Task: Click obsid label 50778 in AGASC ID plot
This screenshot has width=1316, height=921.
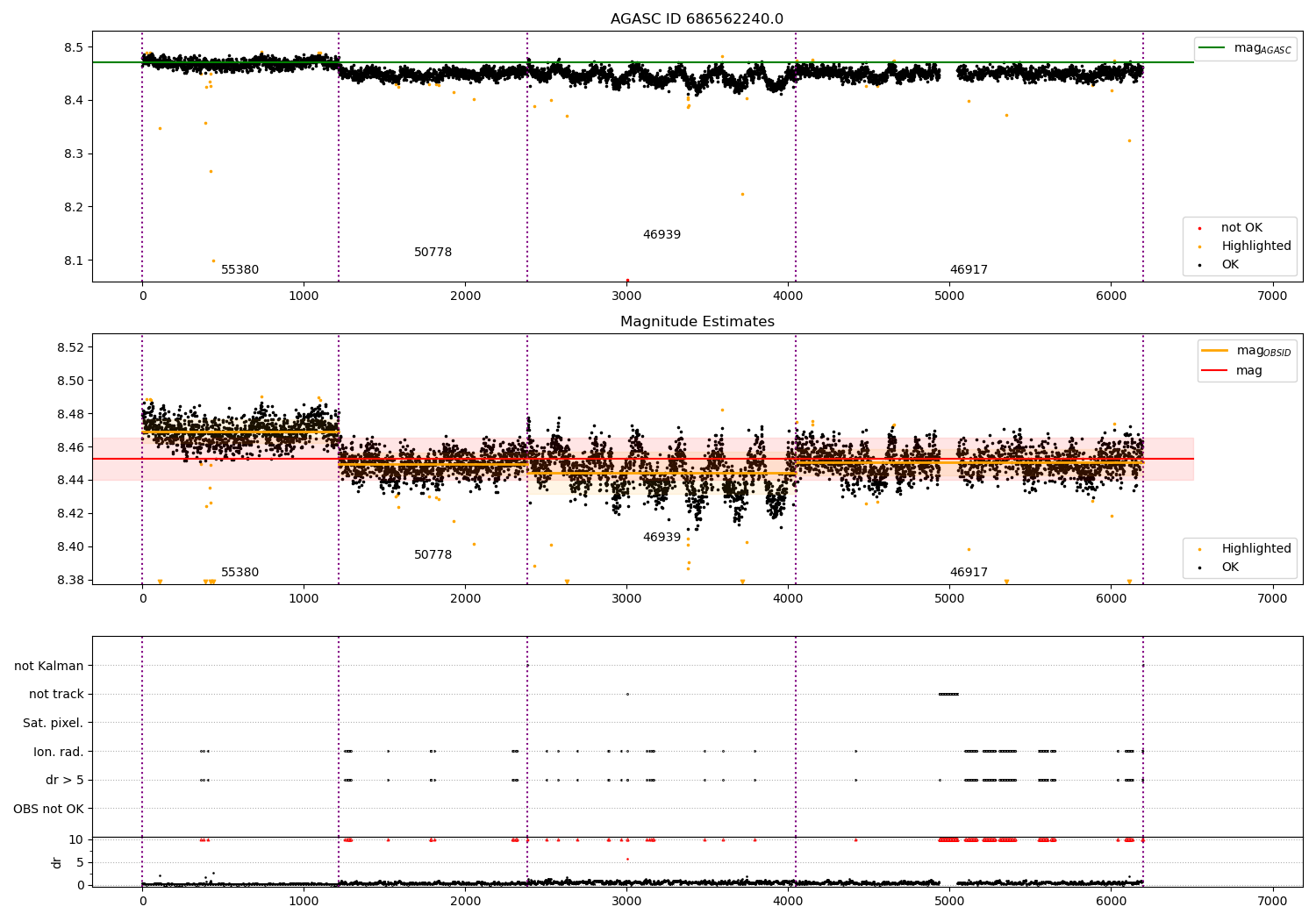Action: (433, 253)
